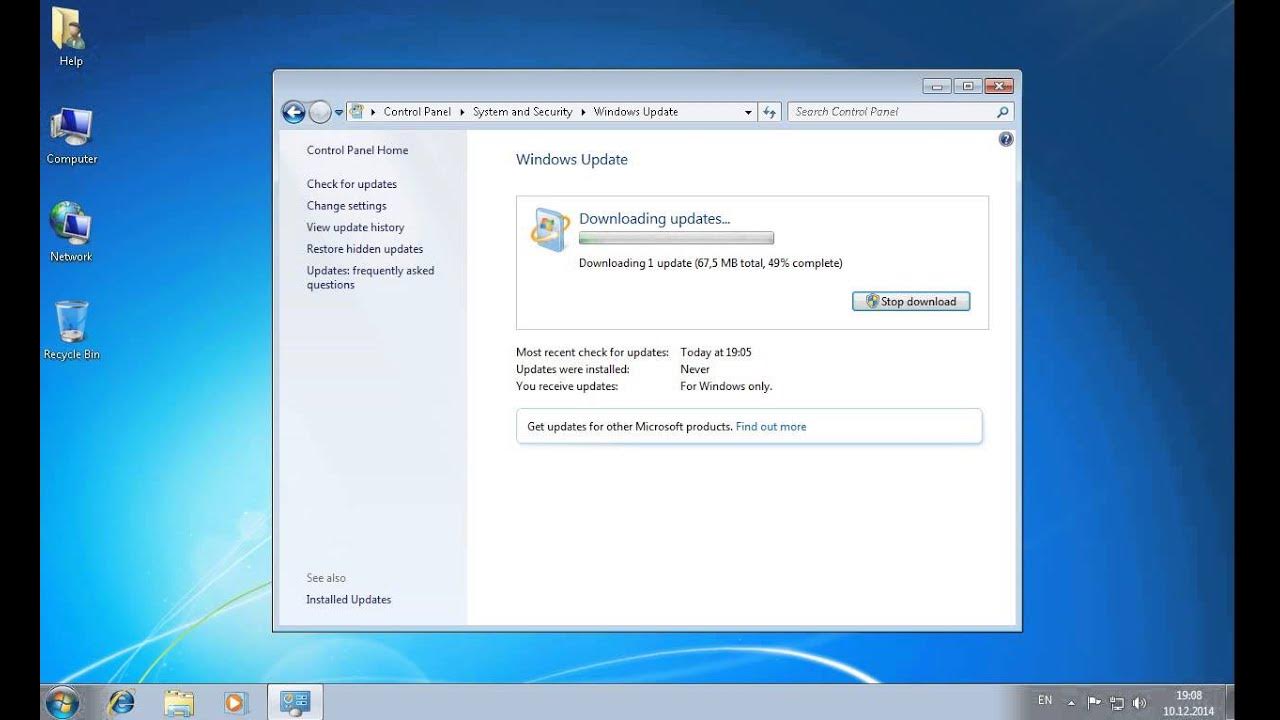The height and width of the screenshot is (720, 1280).
Task: Expand the arrow after System and Security
Action: [x=583, y=112]
